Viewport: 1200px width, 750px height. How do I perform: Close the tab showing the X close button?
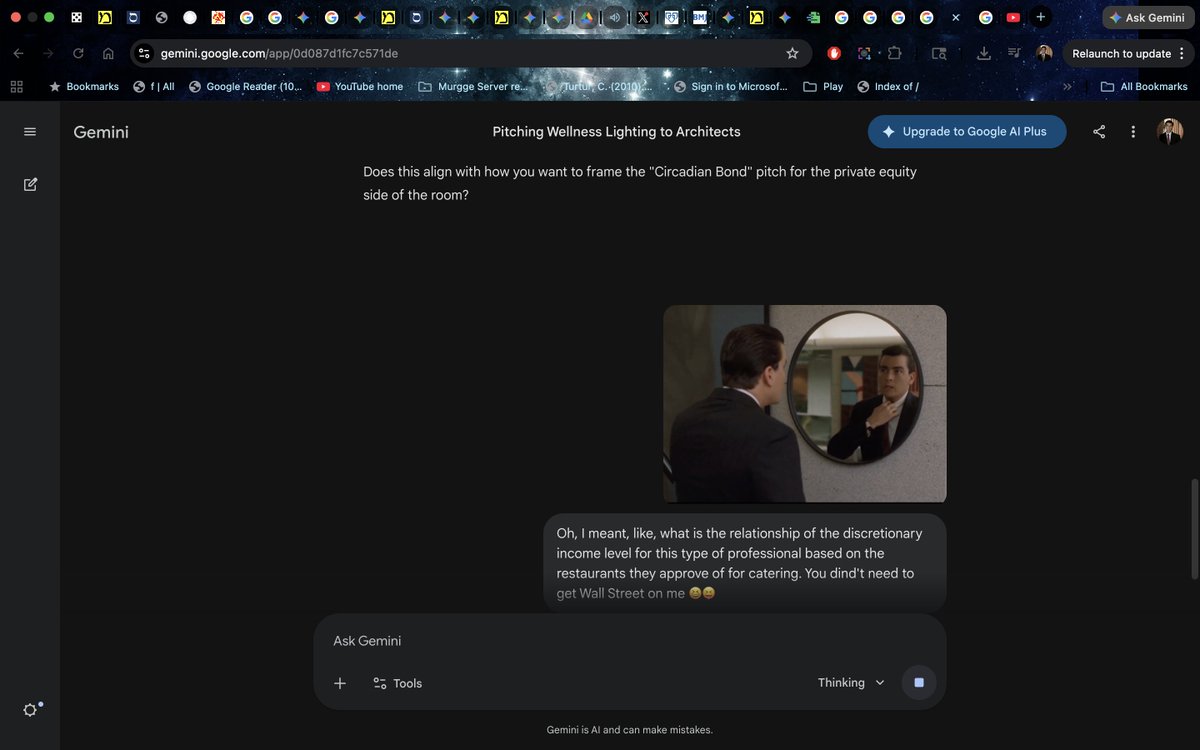[x=956, y=17]
